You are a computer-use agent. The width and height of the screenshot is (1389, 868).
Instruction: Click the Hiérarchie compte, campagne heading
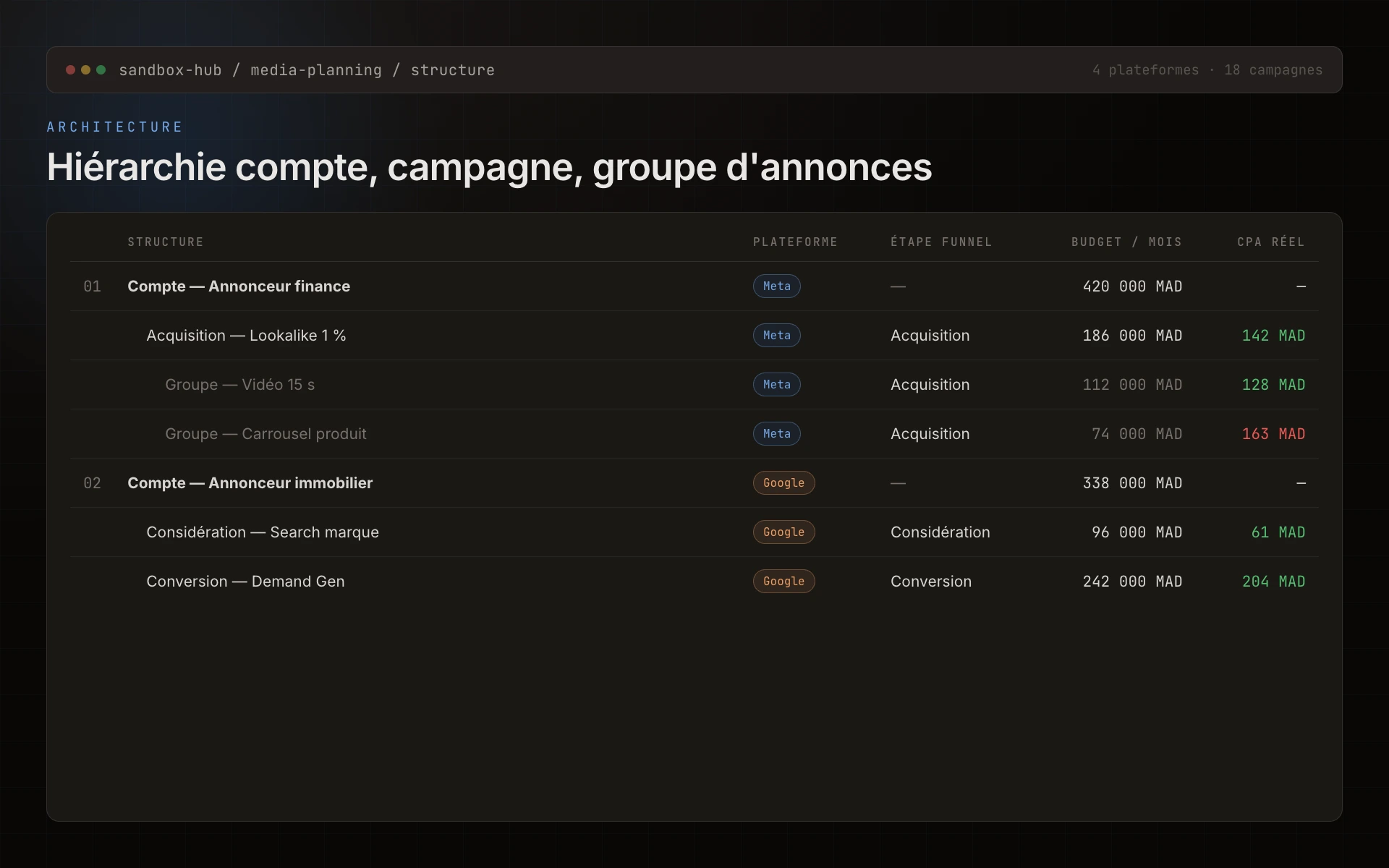coord(489,167)
